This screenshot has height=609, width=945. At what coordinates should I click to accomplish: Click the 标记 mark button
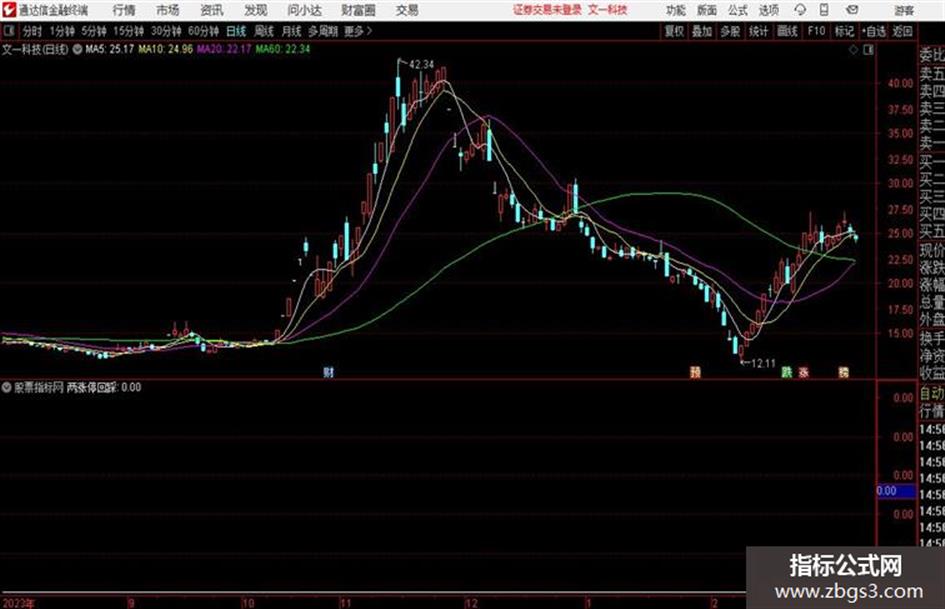[844, 31]
